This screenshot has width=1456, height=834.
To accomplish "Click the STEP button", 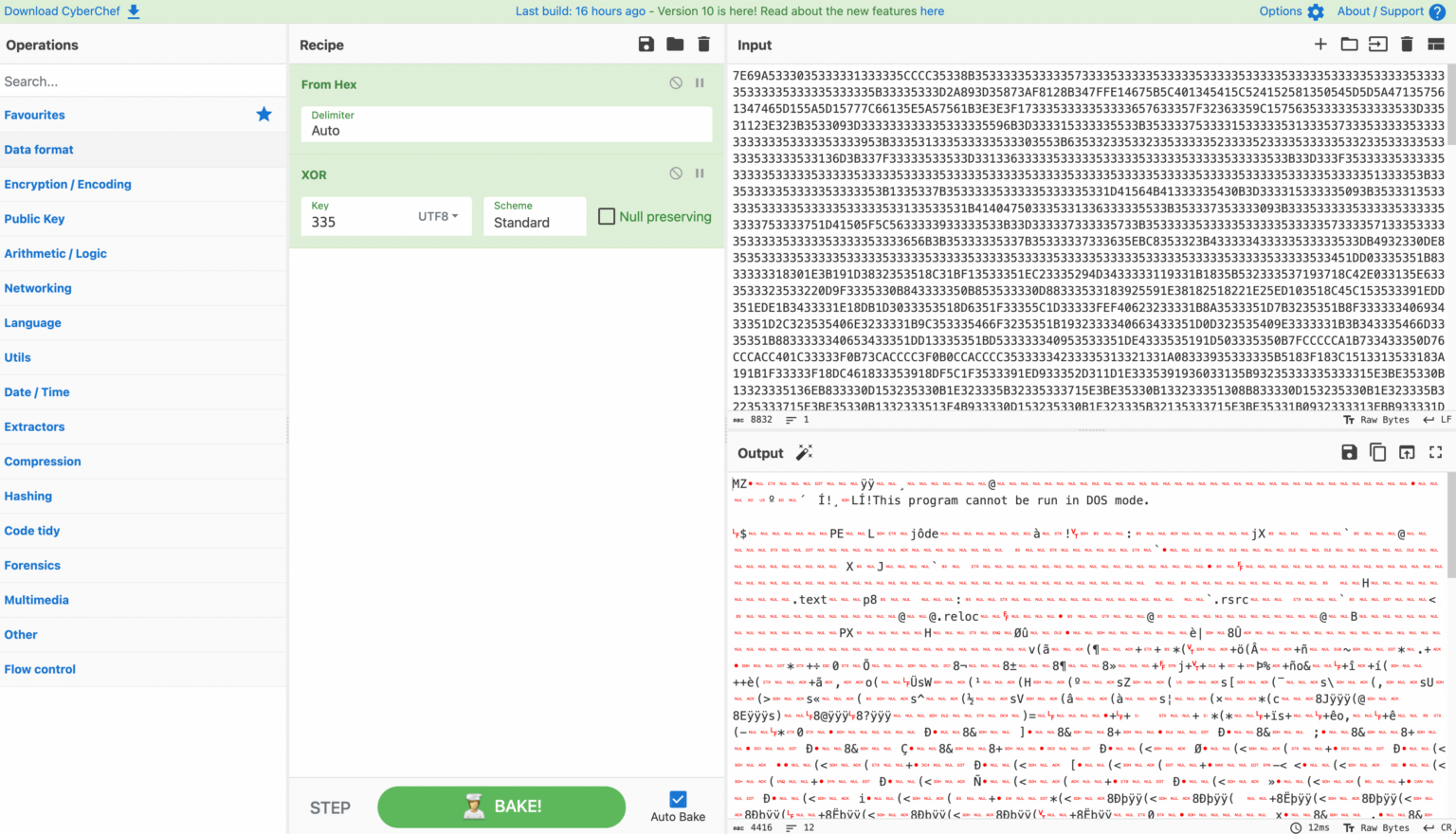I will tap(330, 807).
